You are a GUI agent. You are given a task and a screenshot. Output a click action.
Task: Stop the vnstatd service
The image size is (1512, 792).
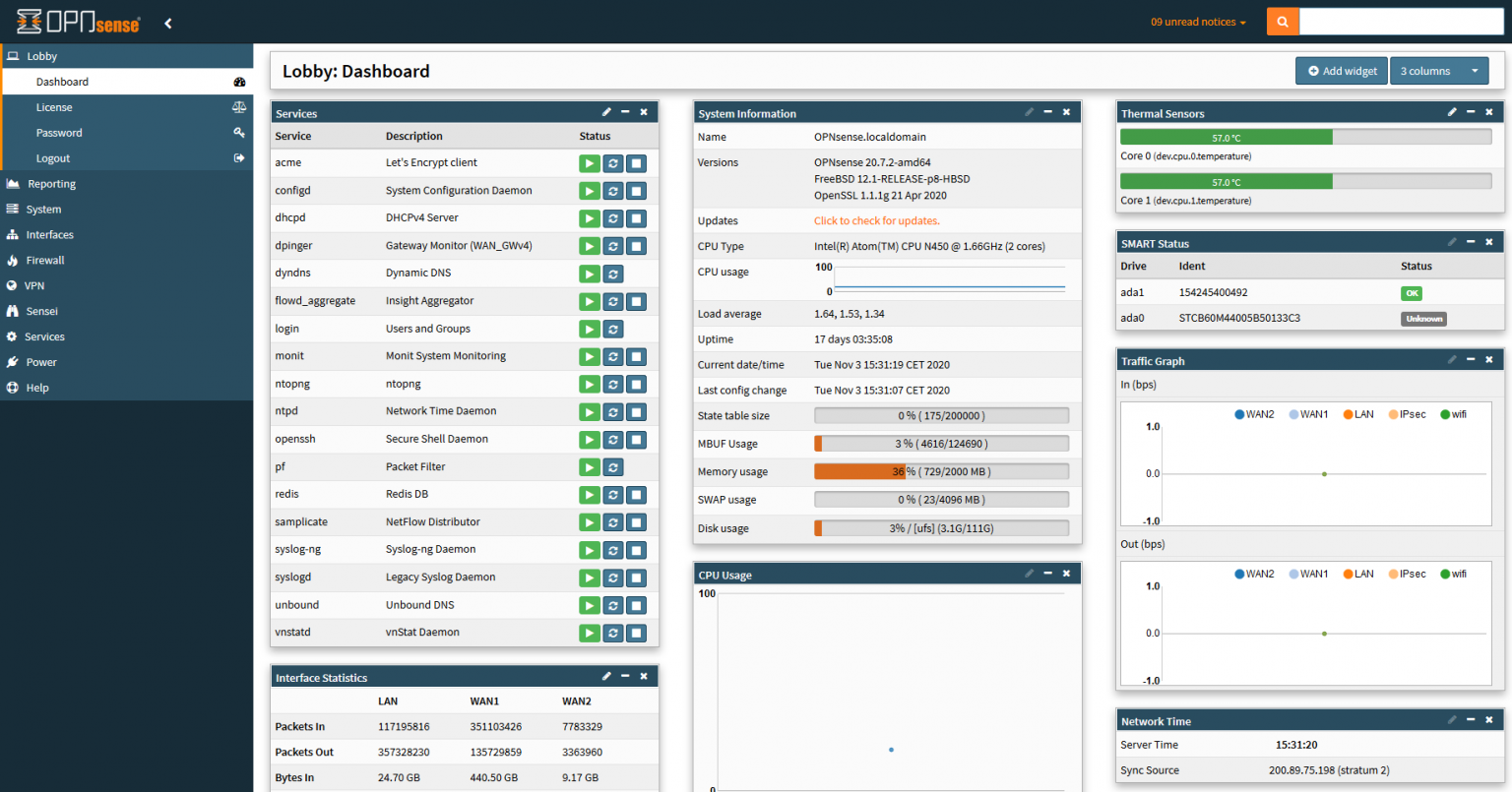[x=637, y=633]
